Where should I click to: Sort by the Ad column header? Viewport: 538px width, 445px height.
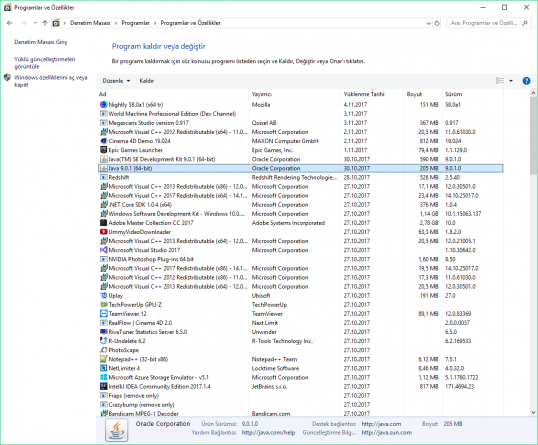173,94
